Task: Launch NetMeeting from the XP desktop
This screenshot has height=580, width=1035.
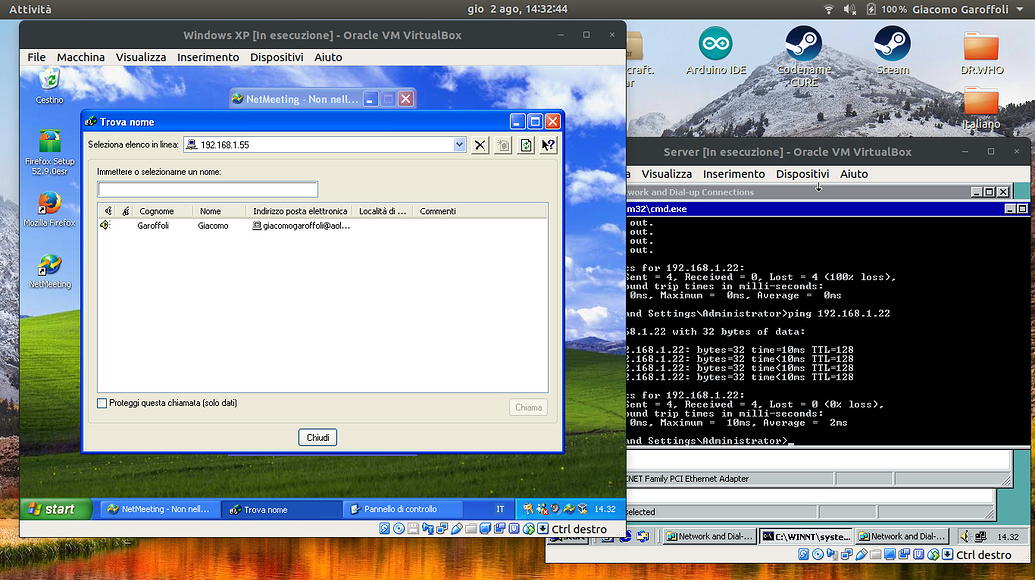Action: [x=48, y=262]
